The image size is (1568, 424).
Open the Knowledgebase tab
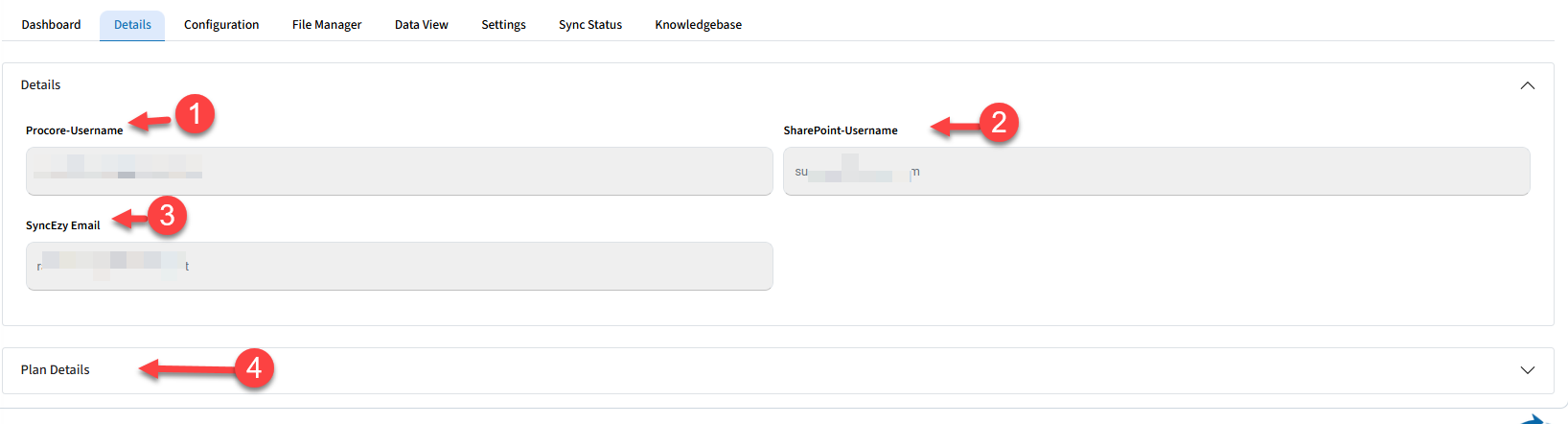698,25
